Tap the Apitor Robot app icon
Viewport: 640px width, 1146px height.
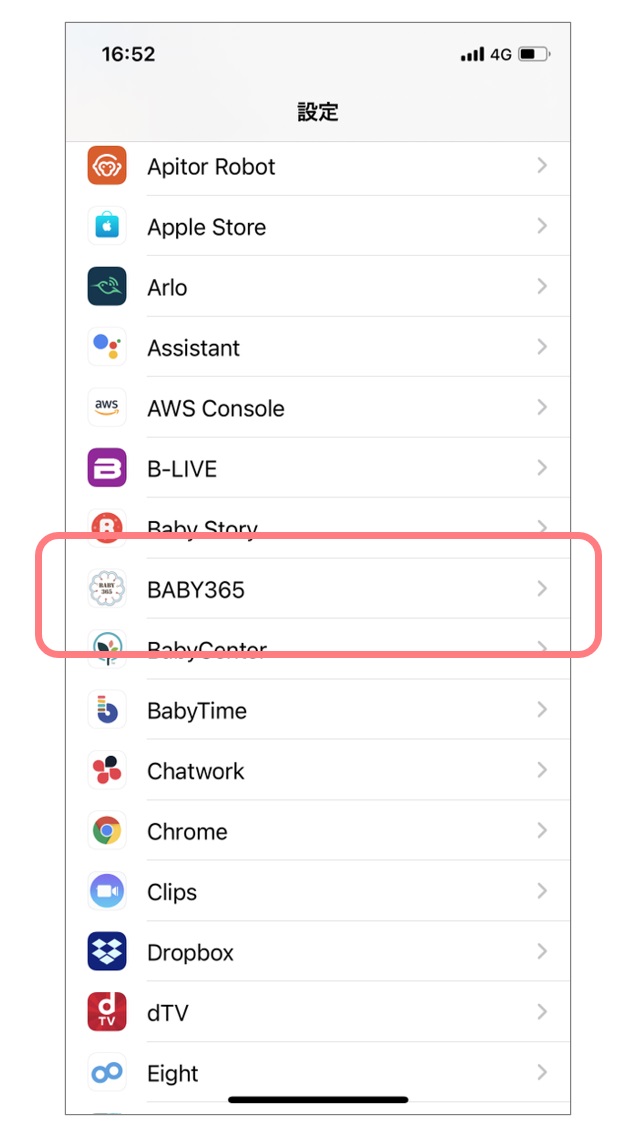point(107,166)
